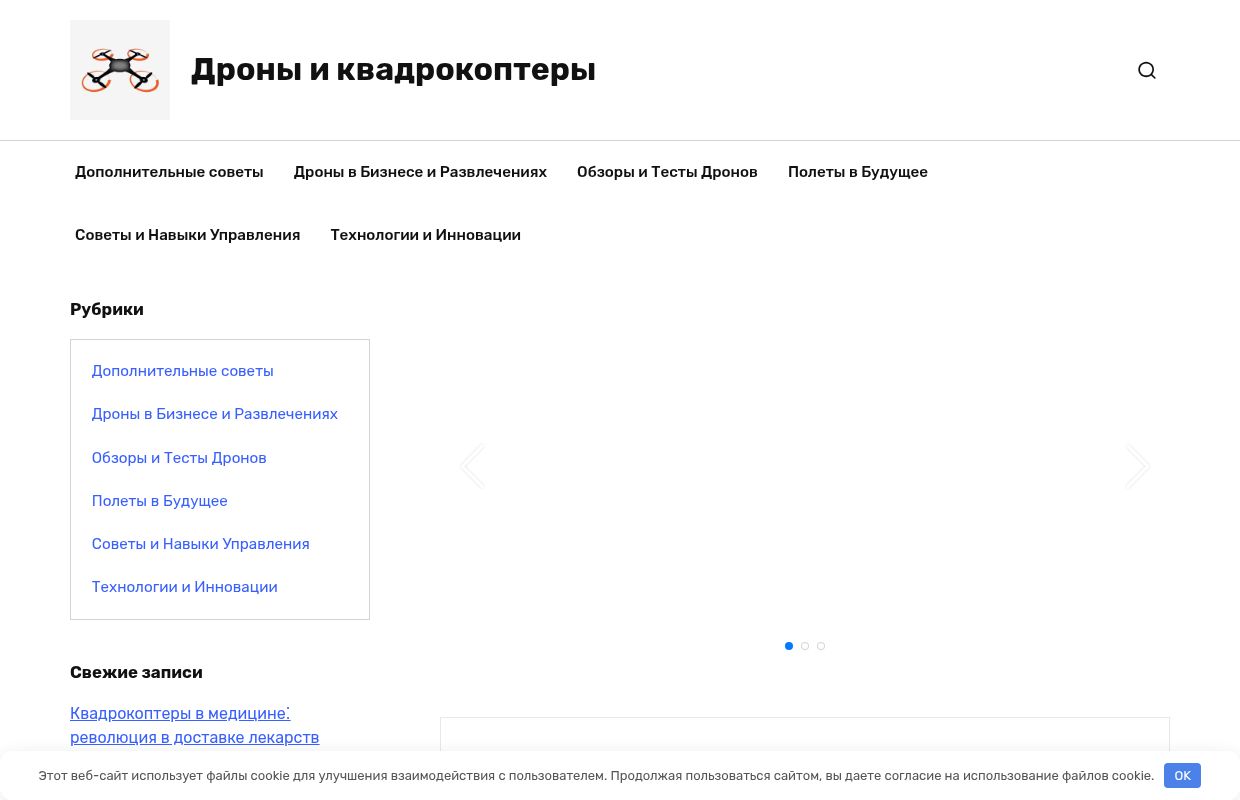Image resolution: width=1240 pixels, height=800 pixels.
Task: Go to next slide arrow
Action: point(1138,466)
